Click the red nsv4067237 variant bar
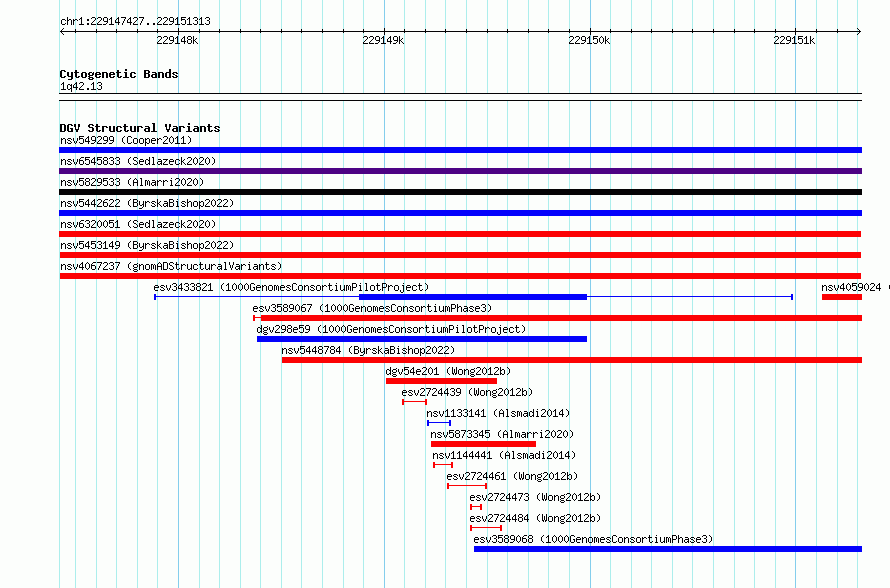The width and height of the screenshot is (890, 588). (460, 276)
